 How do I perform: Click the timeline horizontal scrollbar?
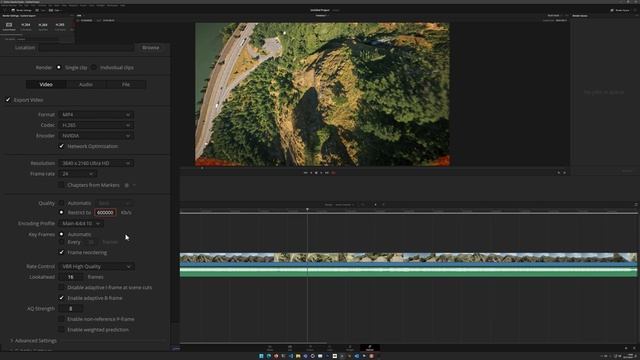tap(253, 343)
